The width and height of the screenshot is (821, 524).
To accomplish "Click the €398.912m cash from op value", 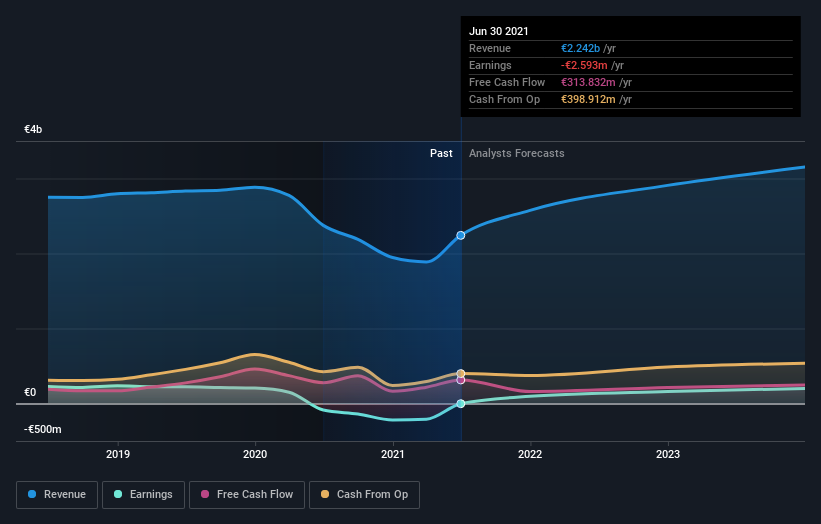I will [x=589, y=99].
